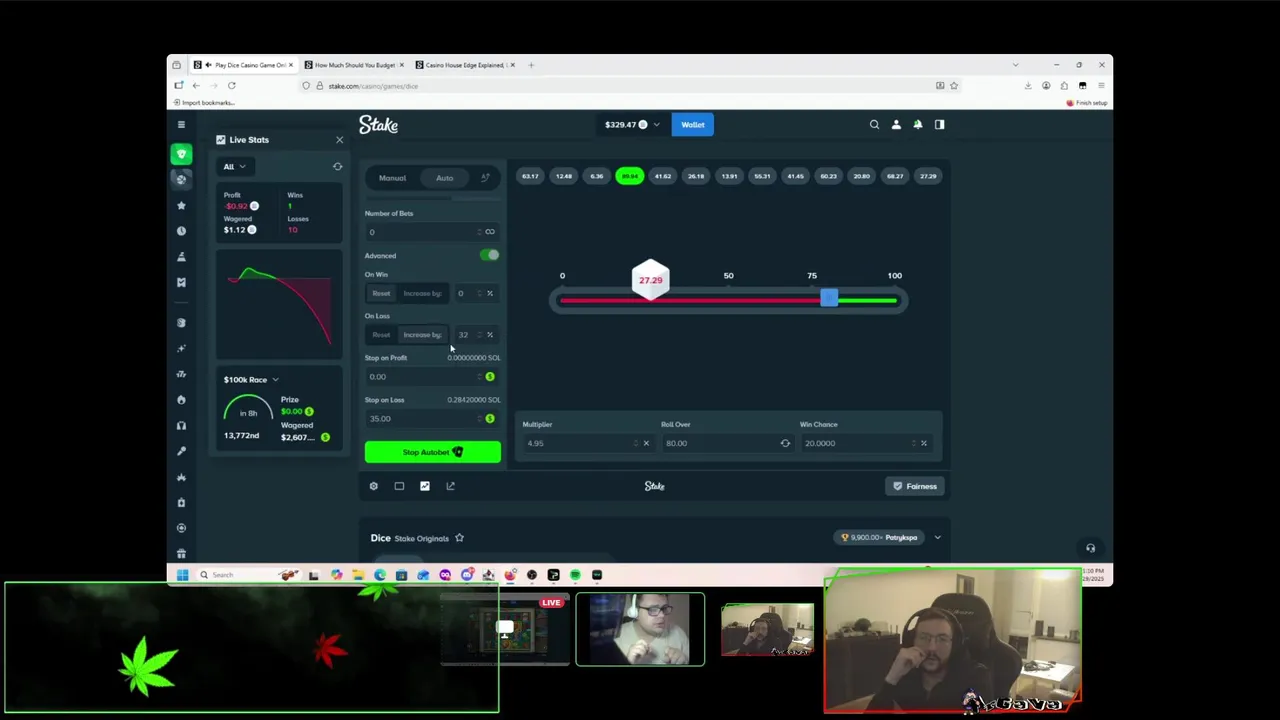Screen dimensions: 1280x720
Task: Open Favourites star icon in the sidebar
Action: tap(181, 205)
